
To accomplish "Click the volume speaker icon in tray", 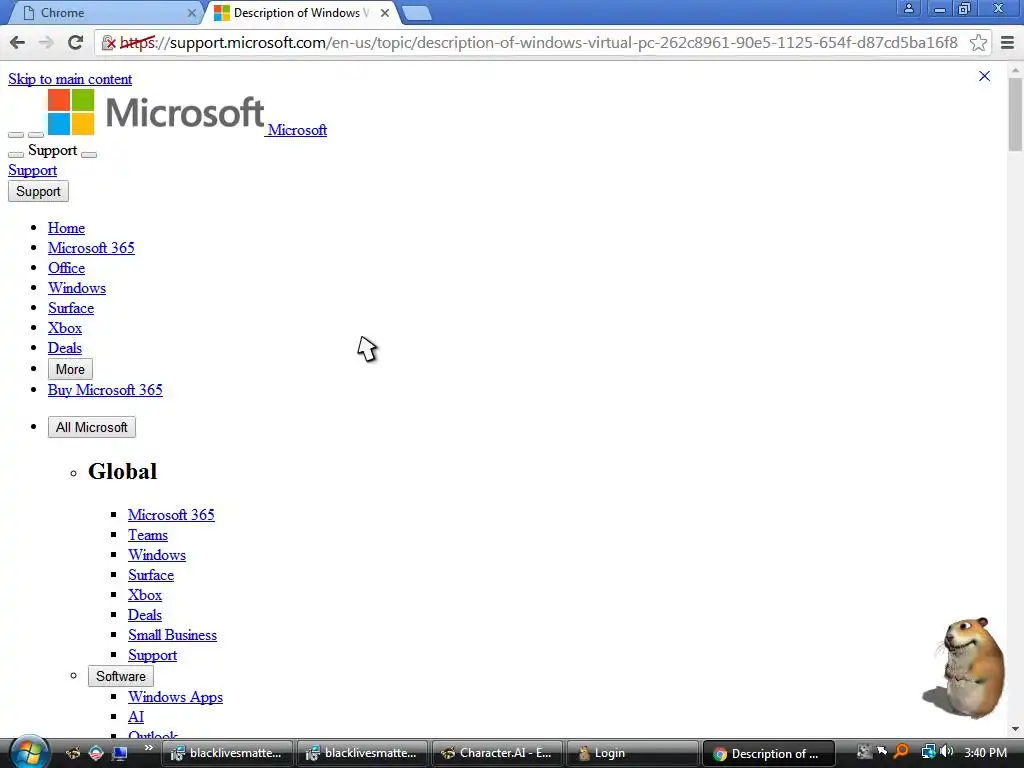I will [946, 752].
